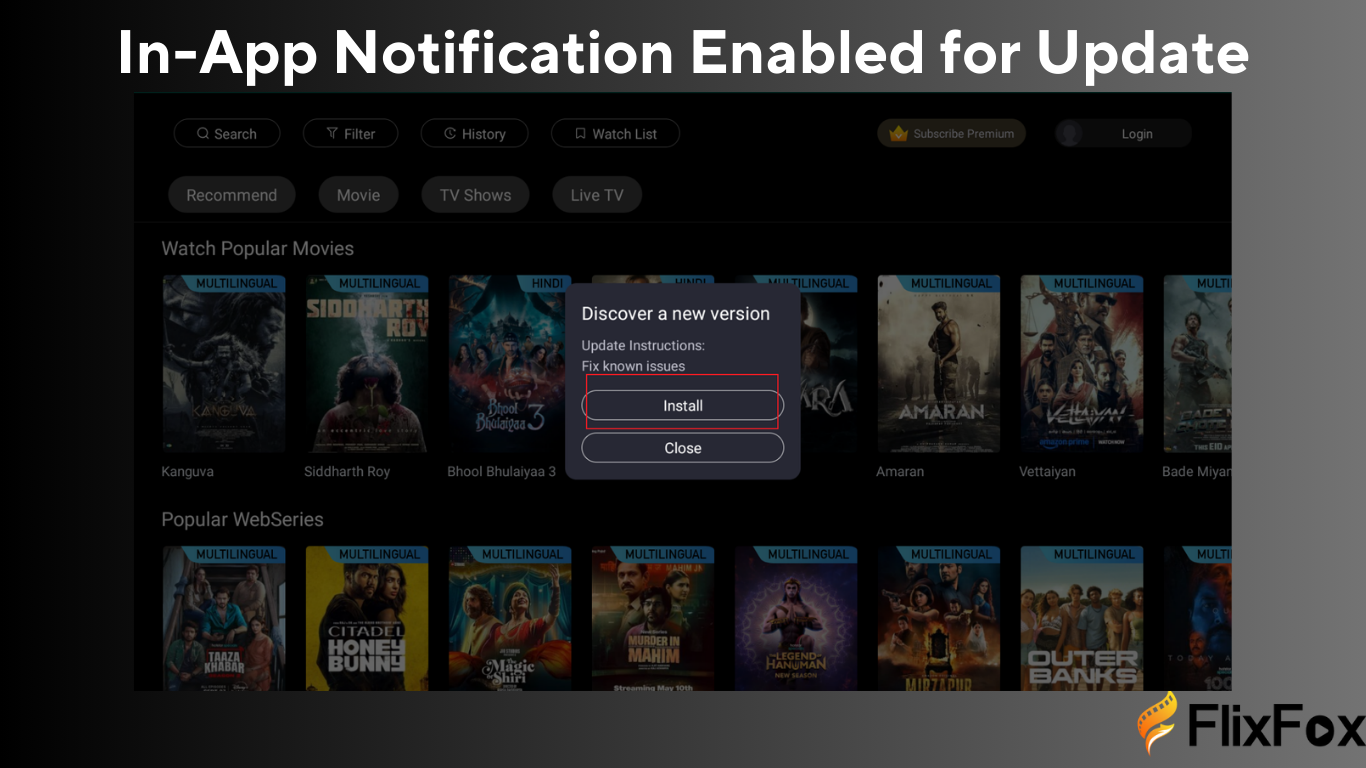The width and height of the screenshot is (1366, 768).
Task: Click the Bhool Bhulaiyaa 3 title
Action: pyautogui.click(x=501, y=471)
